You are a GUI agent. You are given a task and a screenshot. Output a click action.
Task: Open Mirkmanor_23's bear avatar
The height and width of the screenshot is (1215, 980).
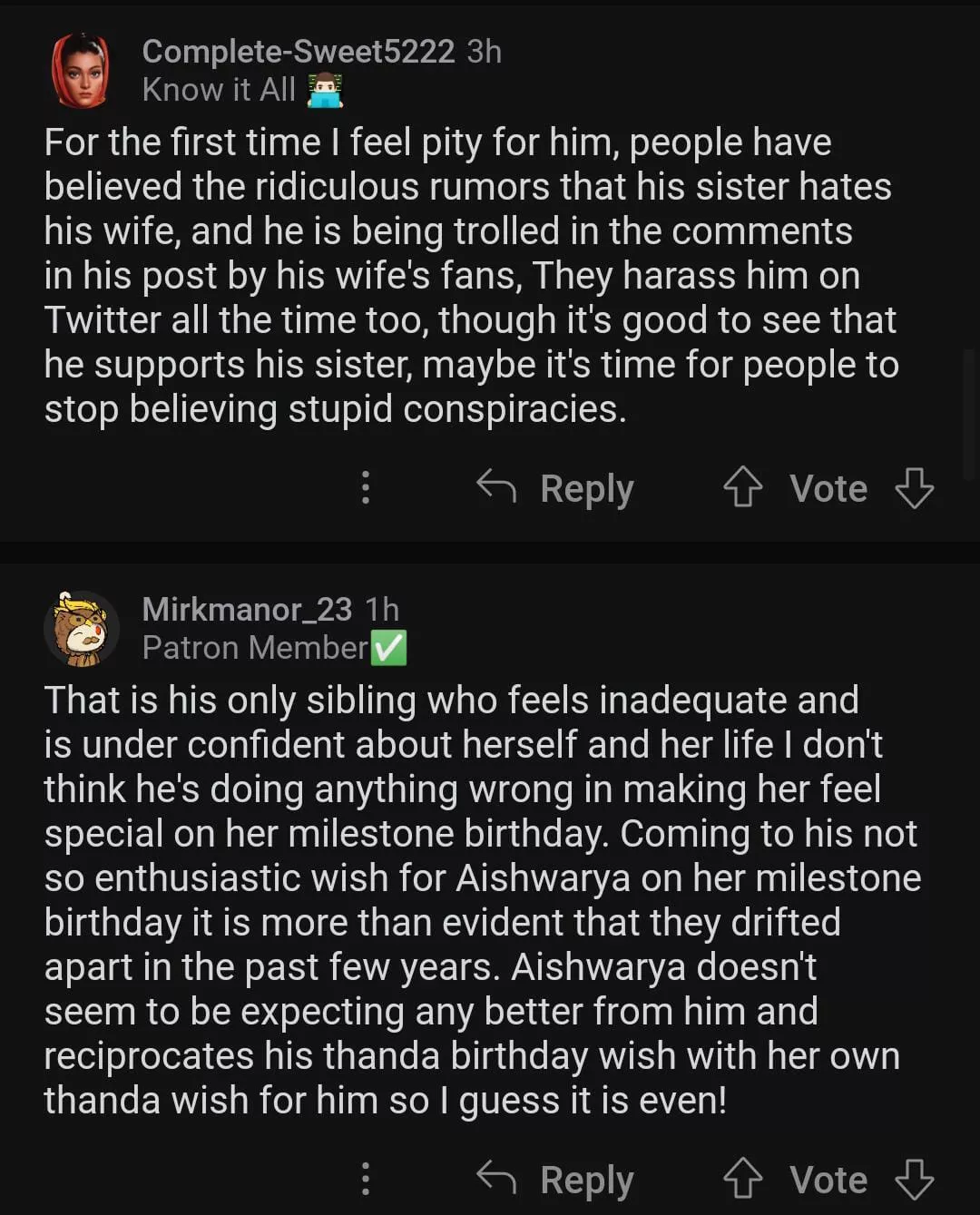(82, 628)
